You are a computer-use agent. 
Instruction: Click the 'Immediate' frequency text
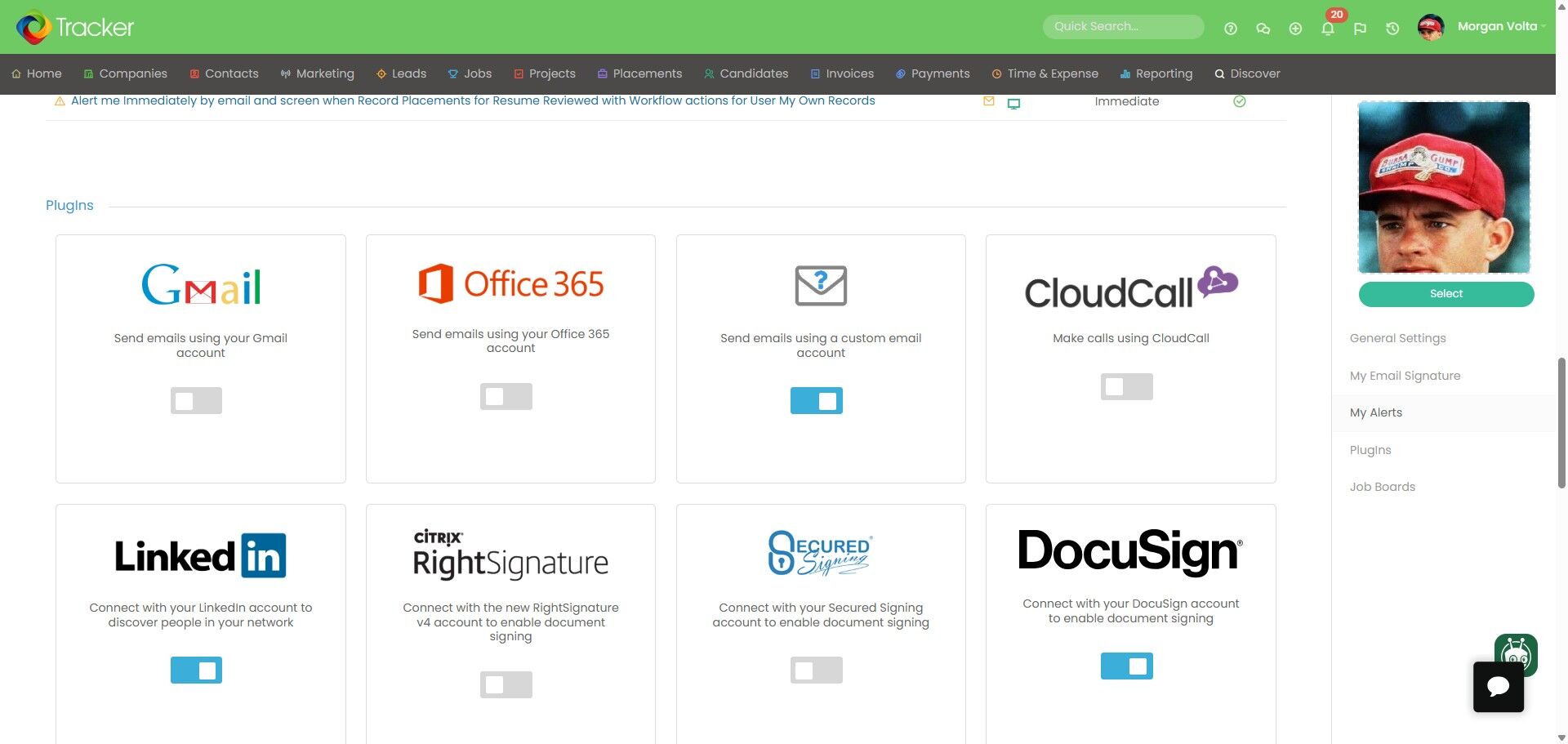[x=1127, y=102]
